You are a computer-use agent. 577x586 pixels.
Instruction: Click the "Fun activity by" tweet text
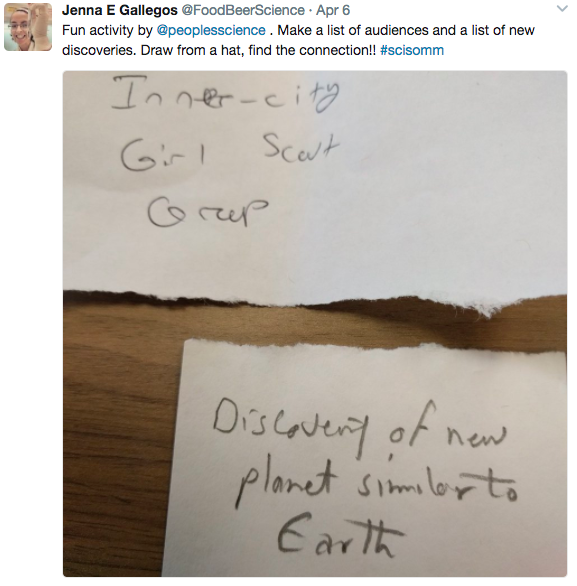107,30
